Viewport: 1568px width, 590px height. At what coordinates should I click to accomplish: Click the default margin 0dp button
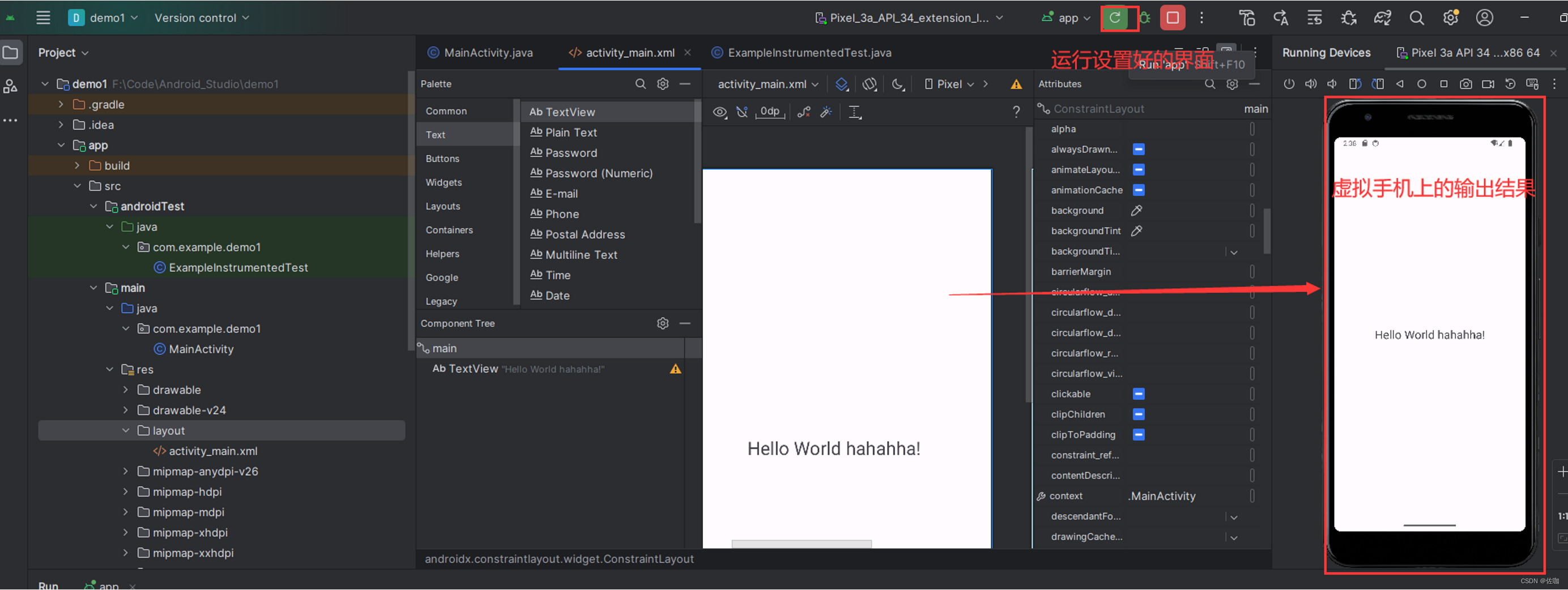pyautogui.click(x=770, y=112)
